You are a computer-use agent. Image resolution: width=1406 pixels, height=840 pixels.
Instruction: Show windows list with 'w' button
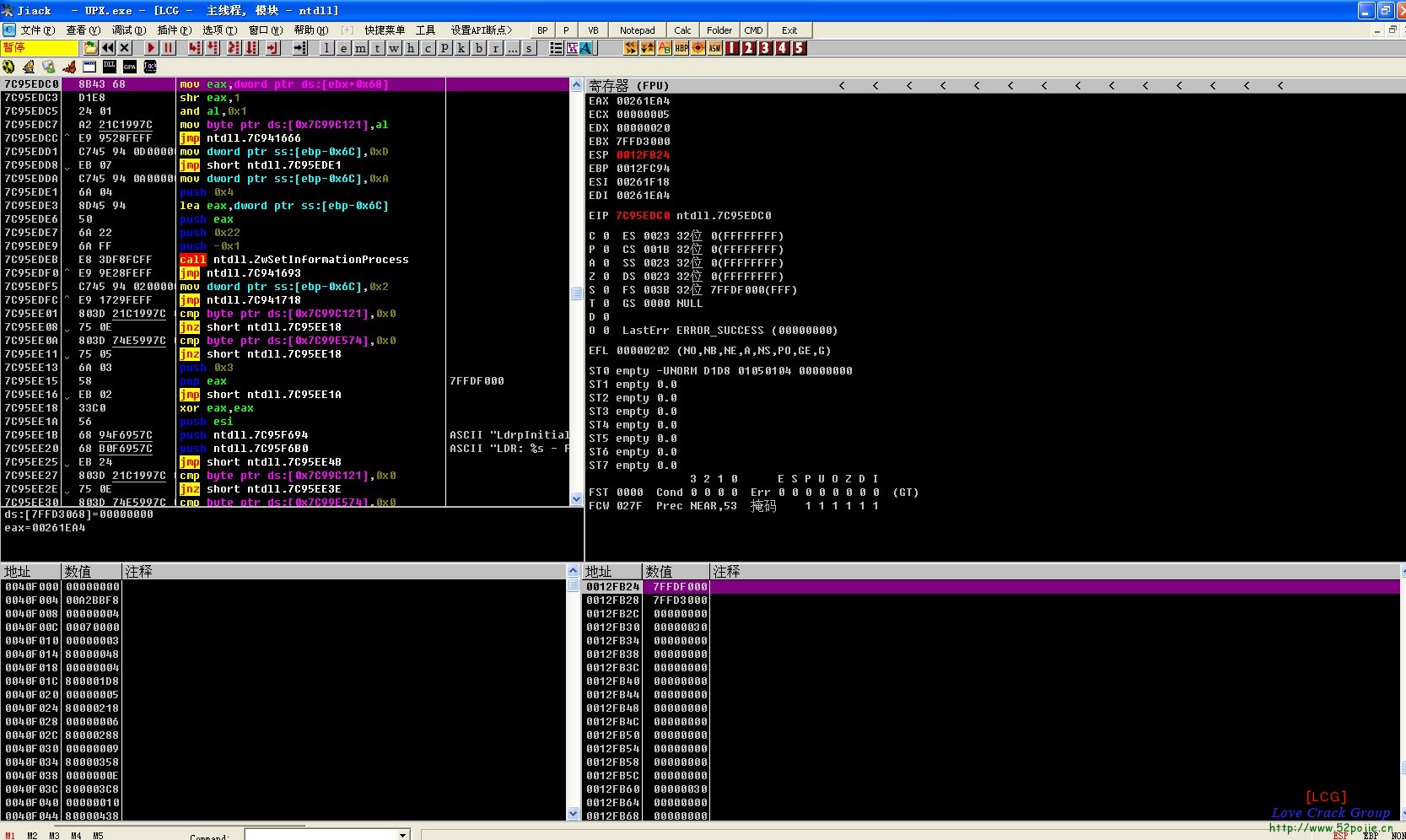pyautogui.click(x=394, y=48)
